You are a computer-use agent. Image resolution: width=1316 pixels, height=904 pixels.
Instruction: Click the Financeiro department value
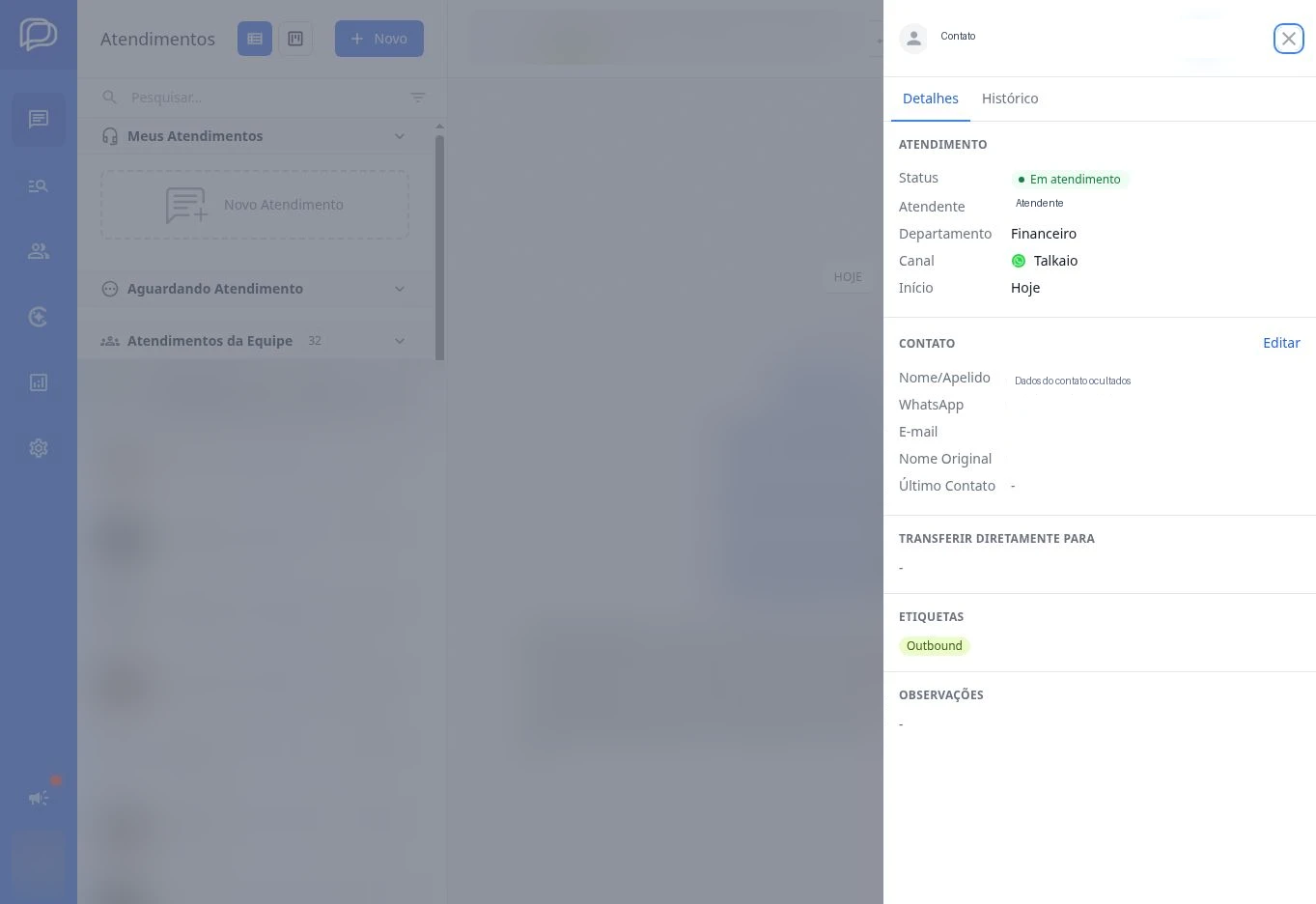coord(1044,234)
